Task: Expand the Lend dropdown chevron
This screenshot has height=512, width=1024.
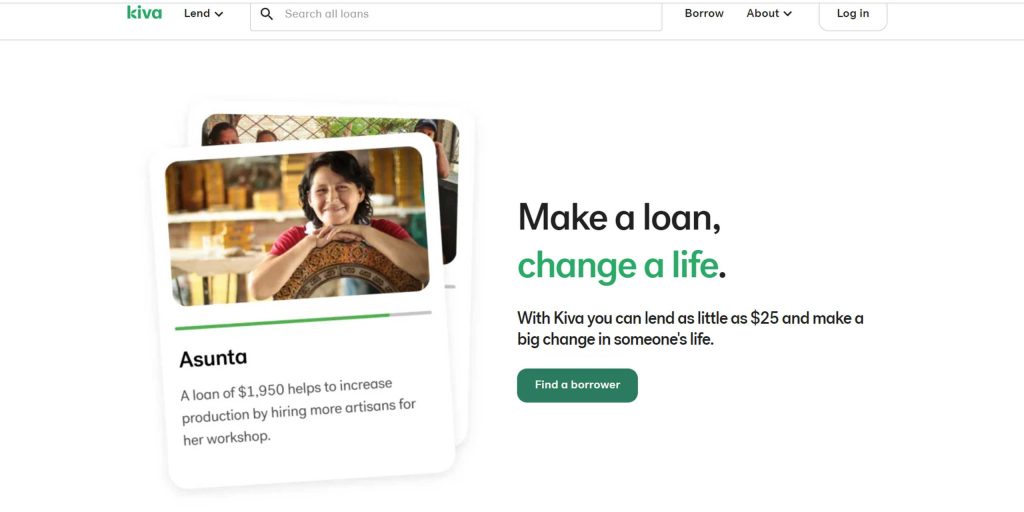Action: tap(219, 14)
